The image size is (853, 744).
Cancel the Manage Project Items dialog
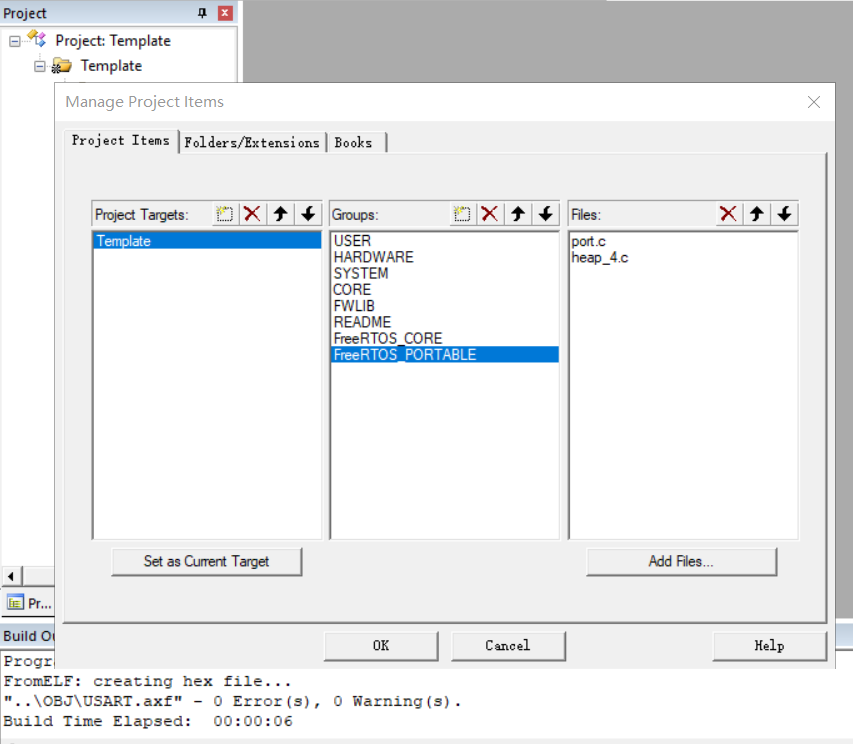[508, 646]
